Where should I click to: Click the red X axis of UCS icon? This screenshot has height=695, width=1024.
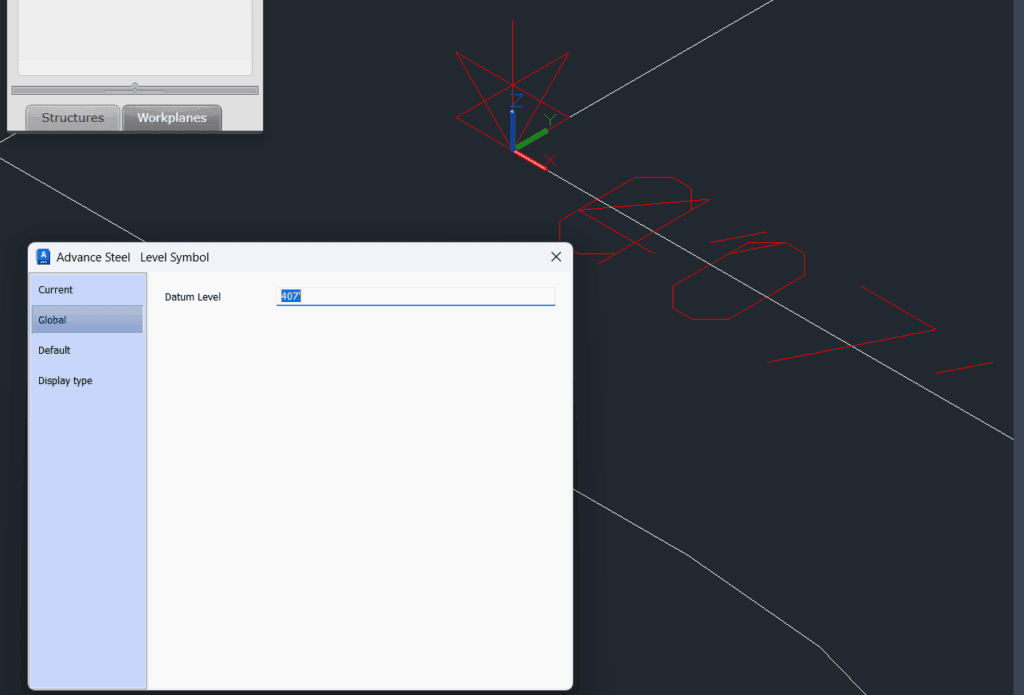tap(530, 160)
